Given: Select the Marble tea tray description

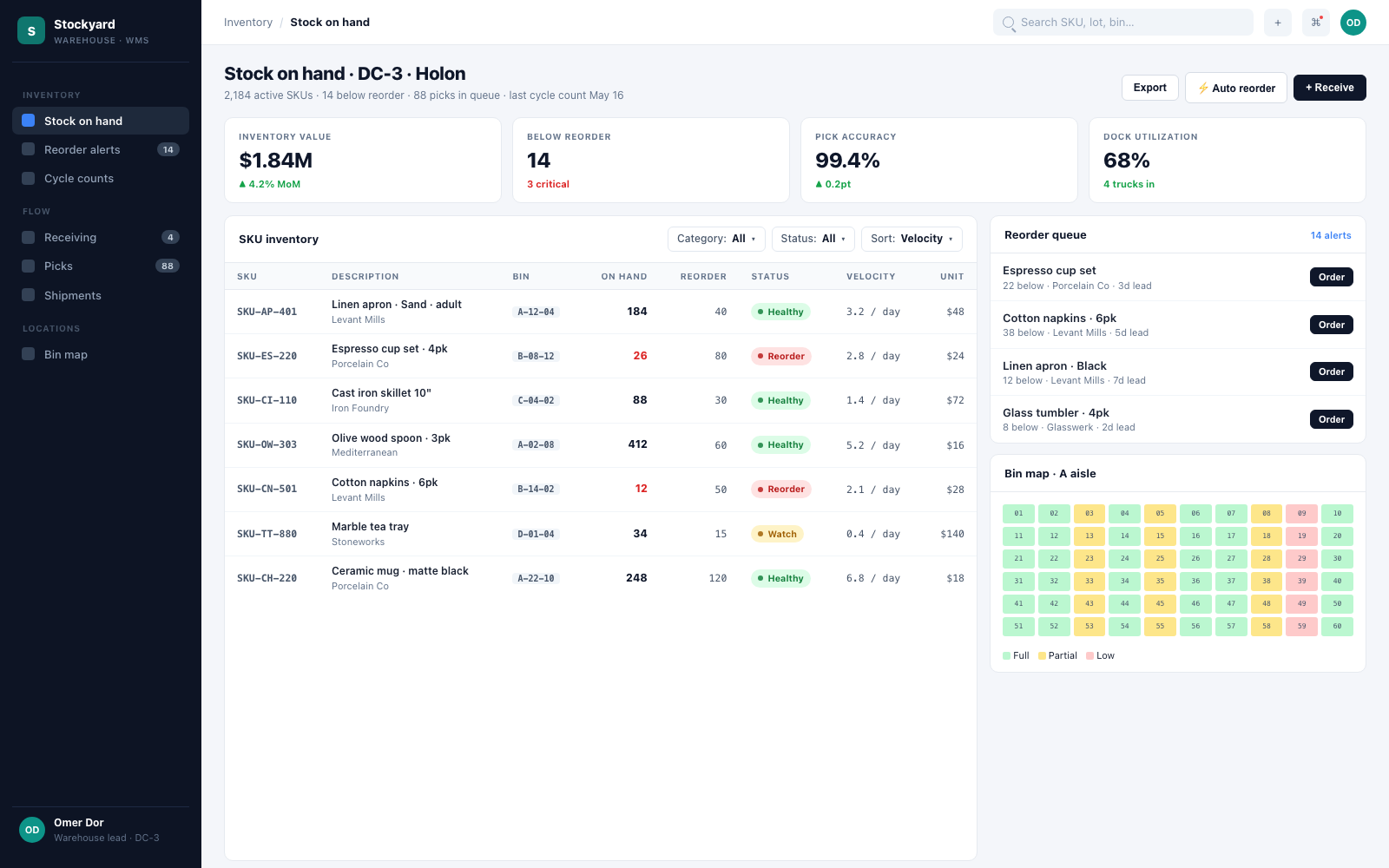Looking at the screenshot, I should [370, 527].
